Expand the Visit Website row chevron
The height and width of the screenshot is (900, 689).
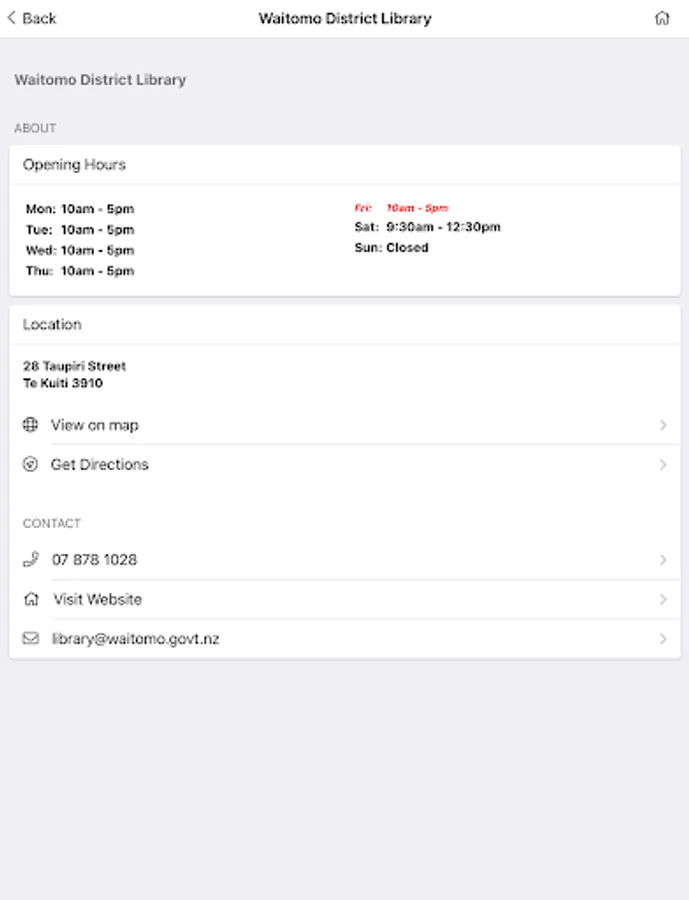click(x=663, y=599)
